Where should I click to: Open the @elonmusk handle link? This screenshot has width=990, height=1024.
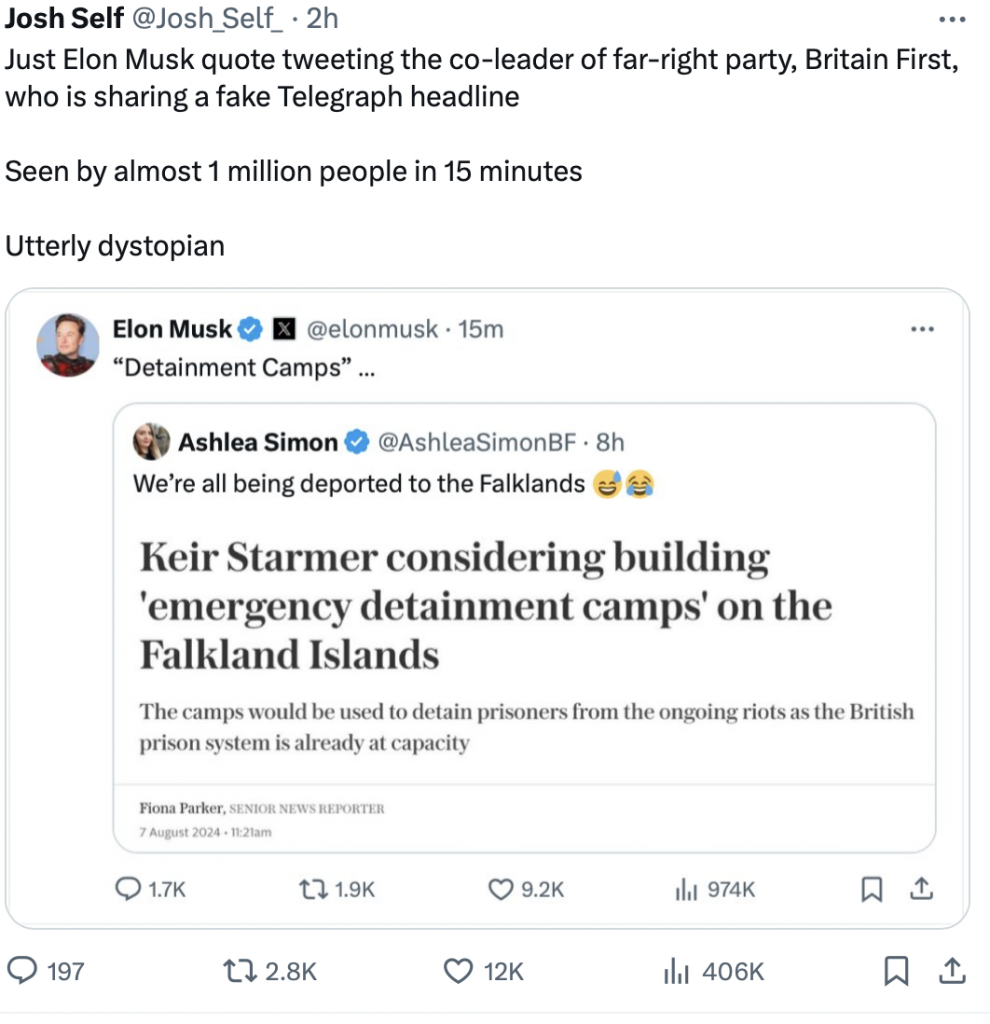[x=370, y=329]
